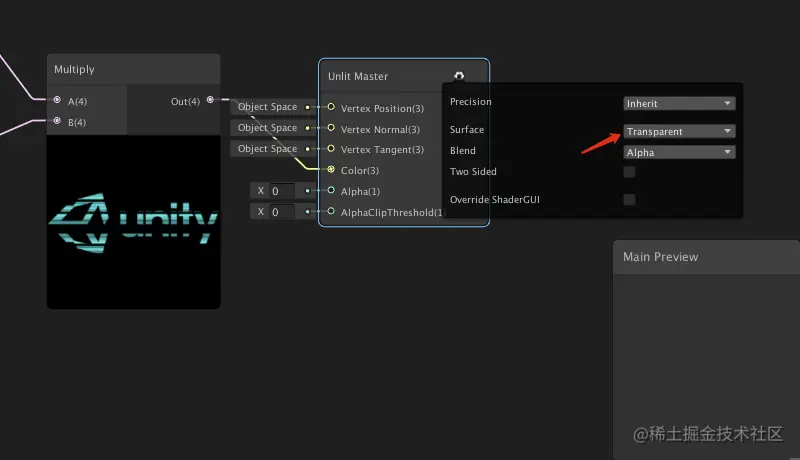Click the Alpha(1) port label

360,191
